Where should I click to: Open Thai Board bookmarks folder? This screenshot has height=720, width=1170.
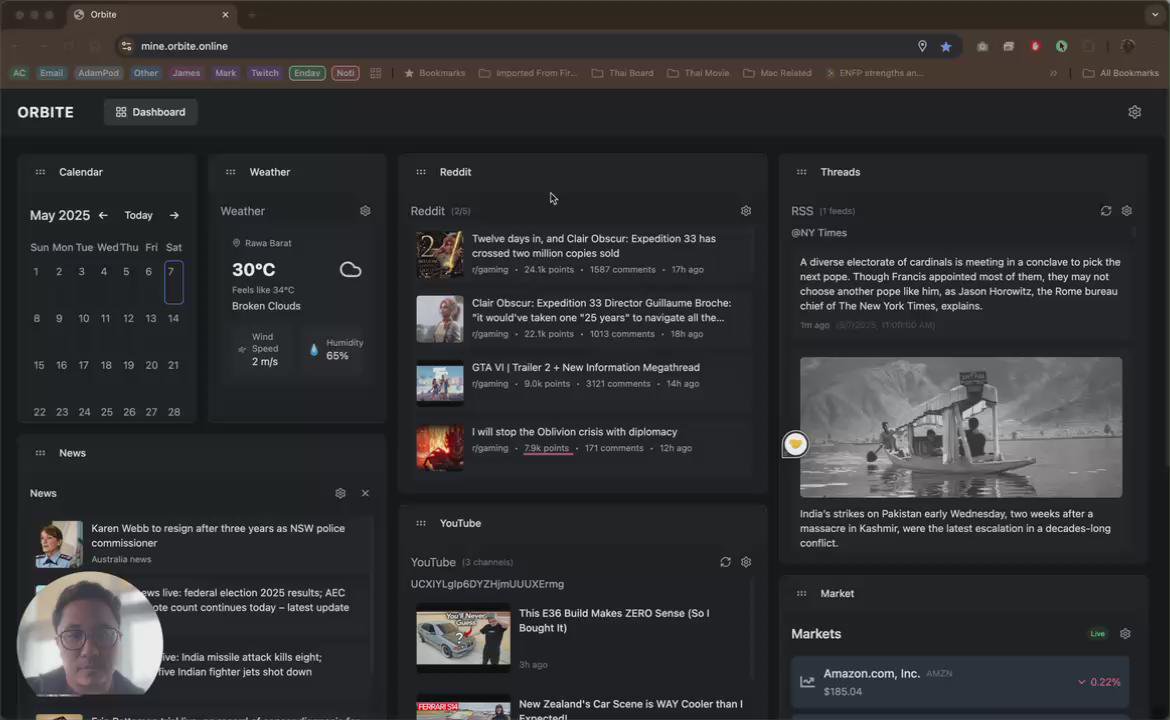point(623,73)
